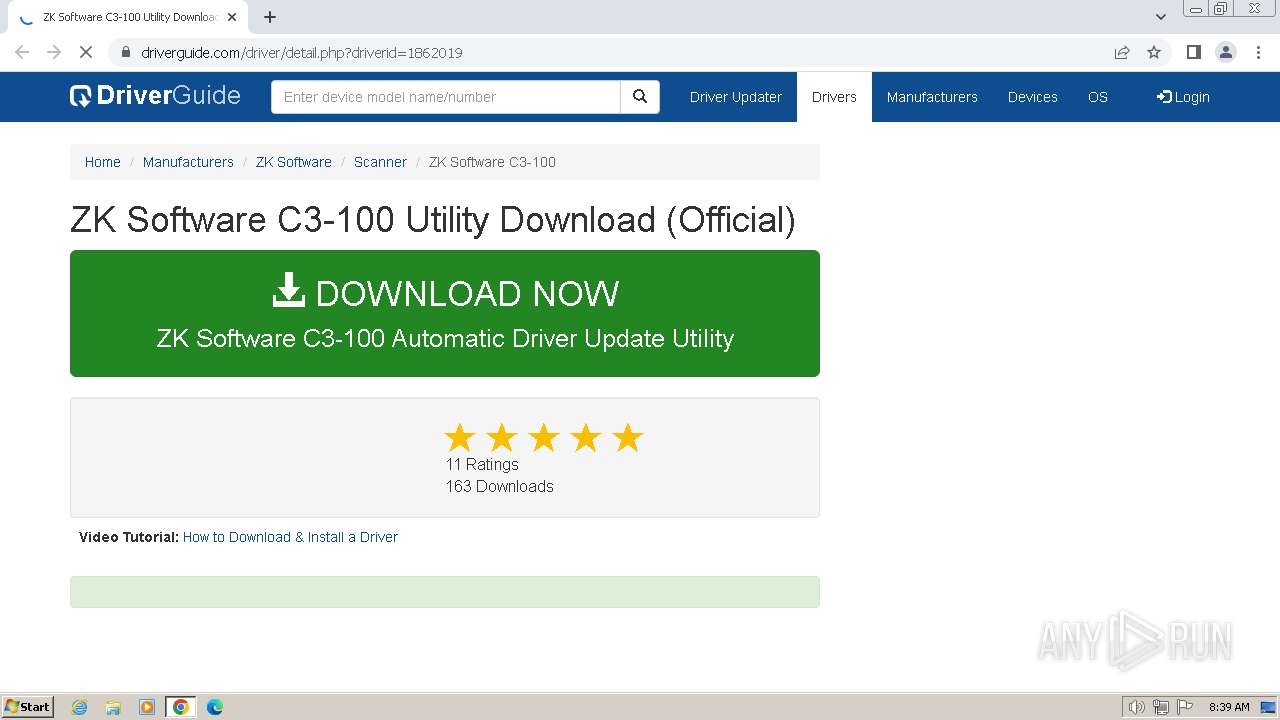Open the Windows Start menu
Image resolution: width=1280 pixels, height=720 pixels.
tap(28, 707)
